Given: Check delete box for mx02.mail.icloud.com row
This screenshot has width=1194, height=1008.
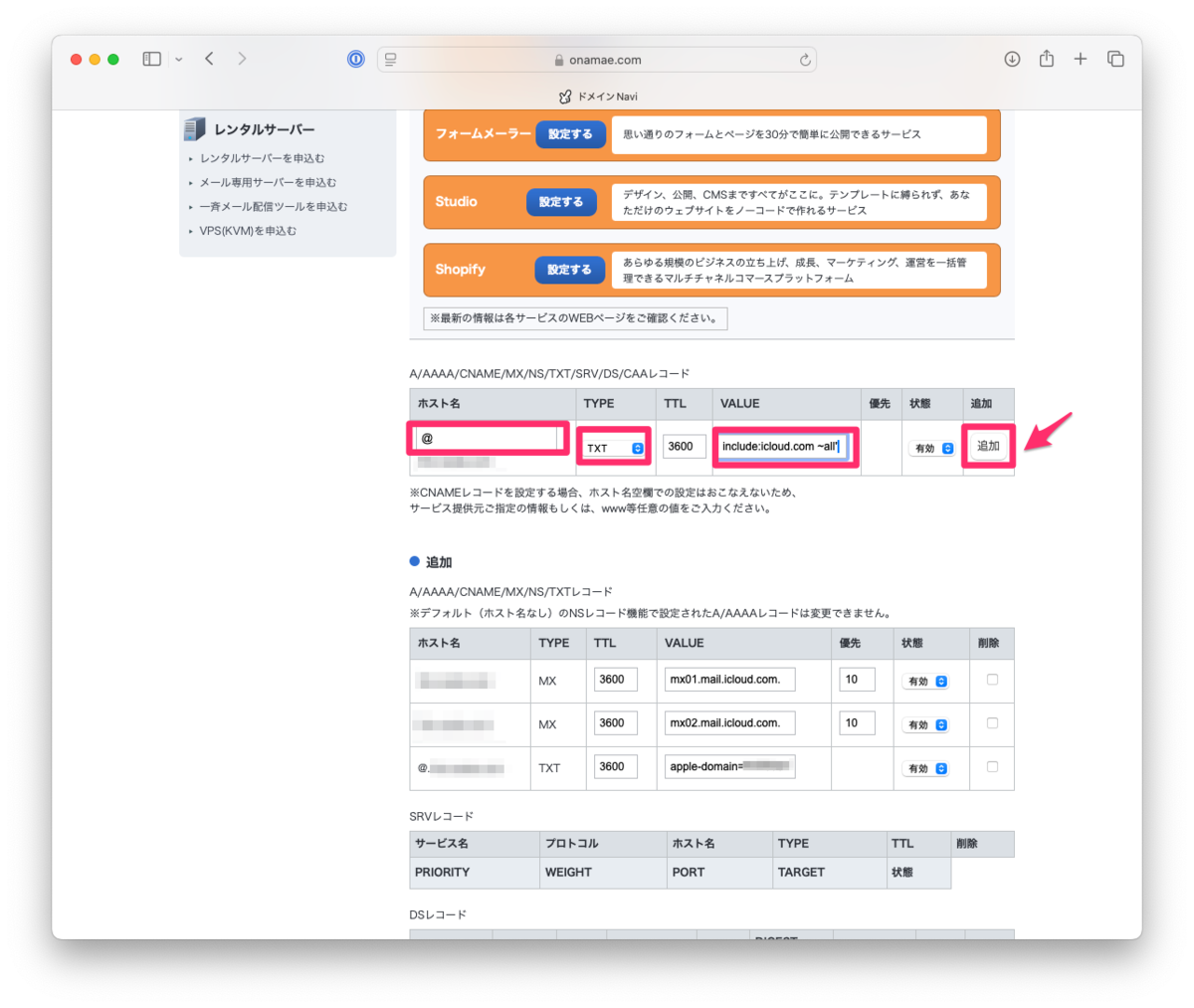Looking at the screenshot, I should coord(992,723).
